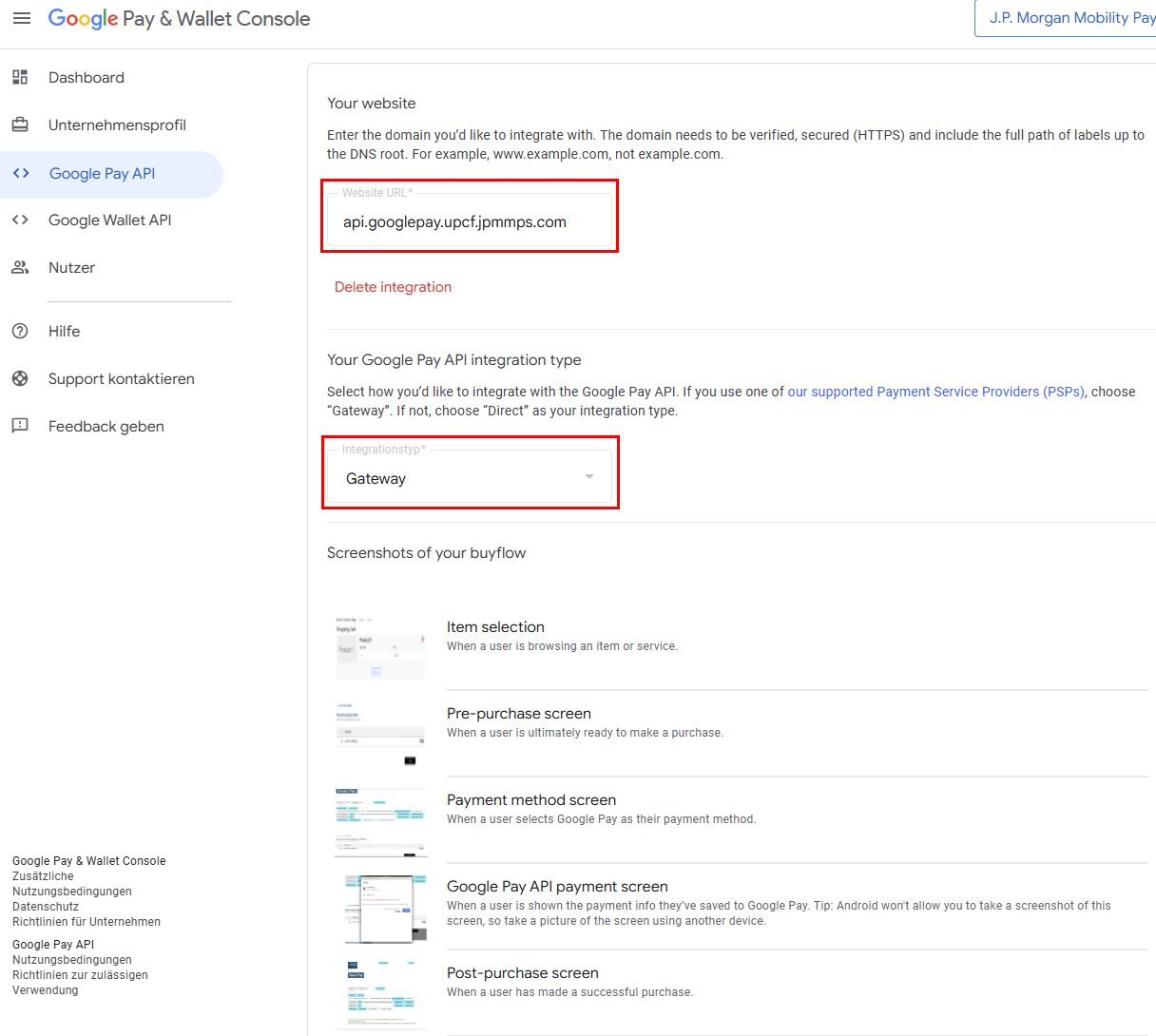Open the Feedback geben option
Viewport: 1156px width, 1036px height.
pyautogui.click(x=107, y=426)
